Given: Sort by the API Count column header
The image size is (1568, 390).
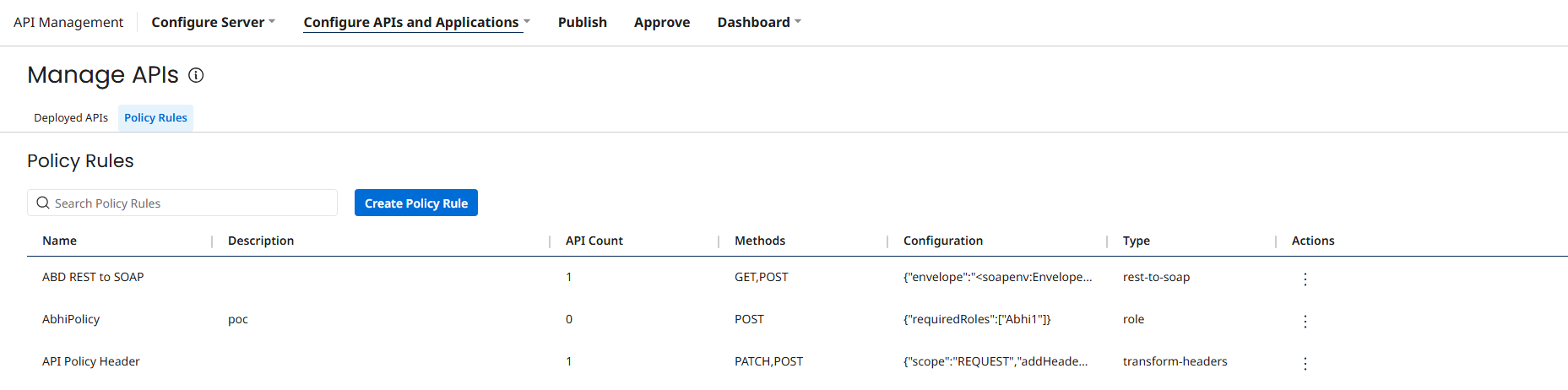Looking at the screenshot, I should click(x=594, y=241).
